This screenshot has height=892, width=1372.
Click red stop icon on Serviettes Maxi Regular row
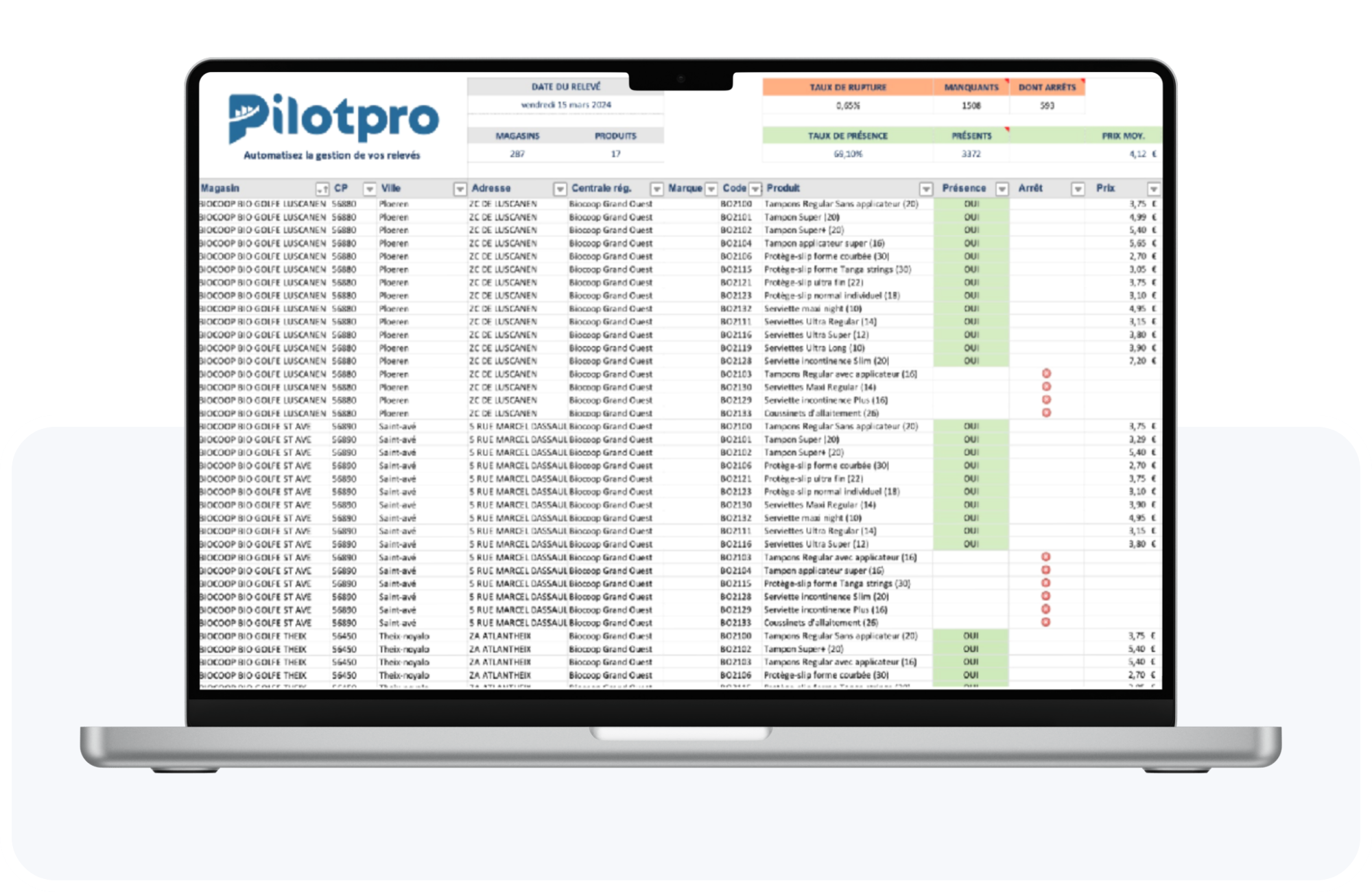coord(1046,387)
